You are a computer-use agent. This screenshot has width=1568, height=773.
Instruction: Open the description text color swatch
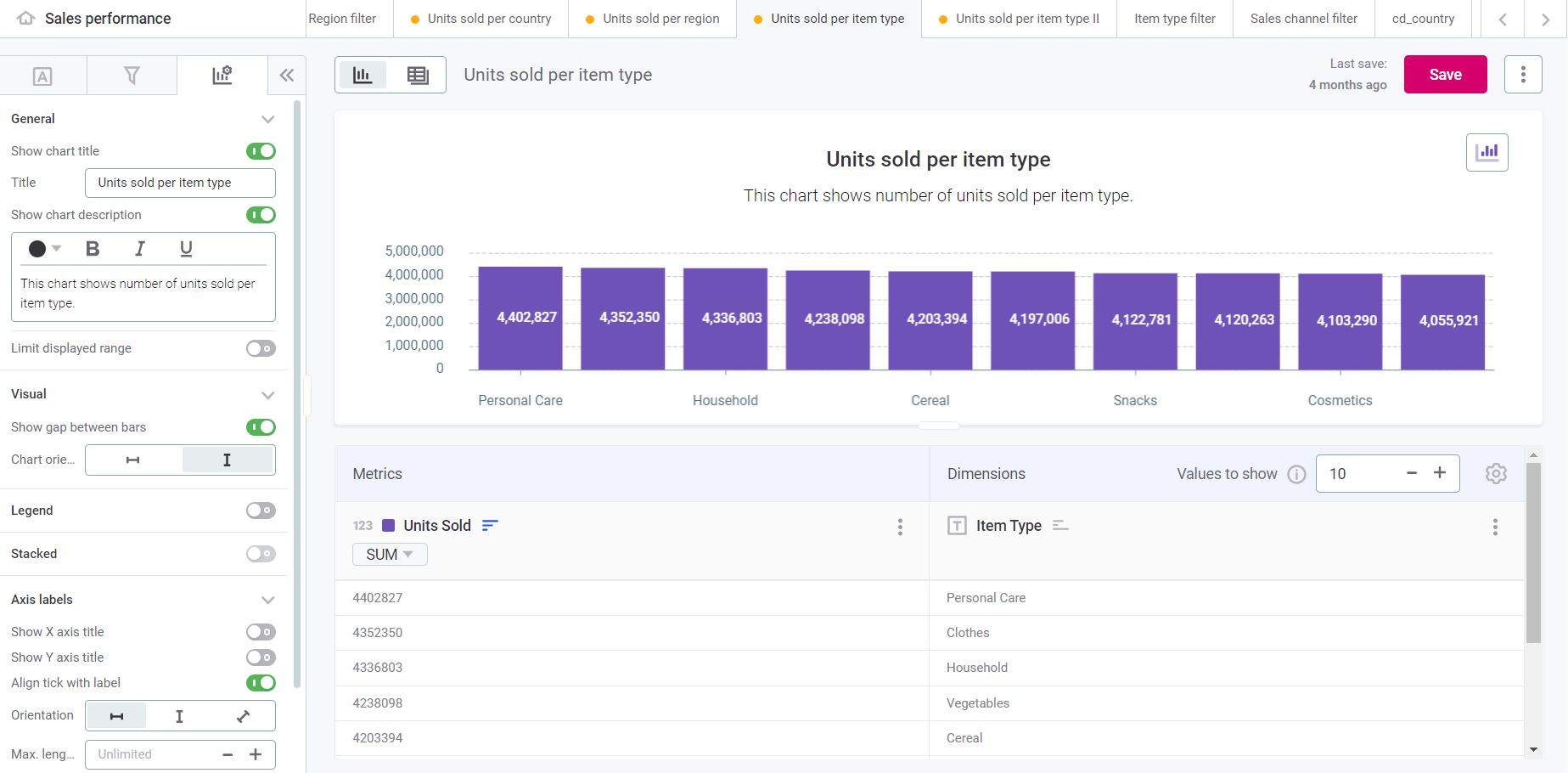[x=44, y=249]
